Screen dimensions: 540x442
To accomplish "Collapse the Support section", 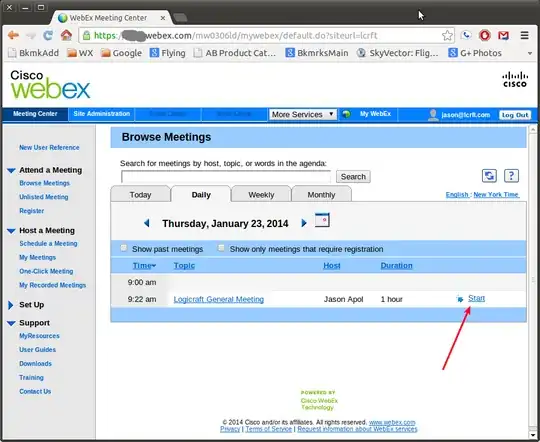I will coord(11,323).
